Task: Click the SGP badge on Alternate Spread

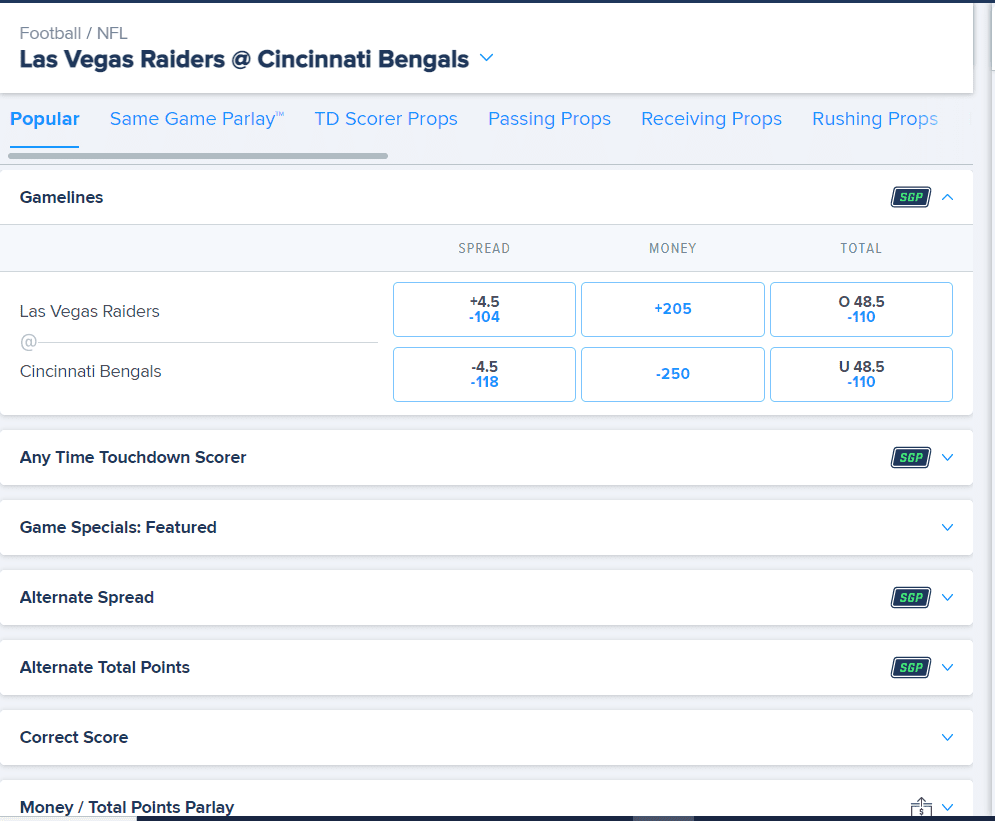Action: (911, 598)
